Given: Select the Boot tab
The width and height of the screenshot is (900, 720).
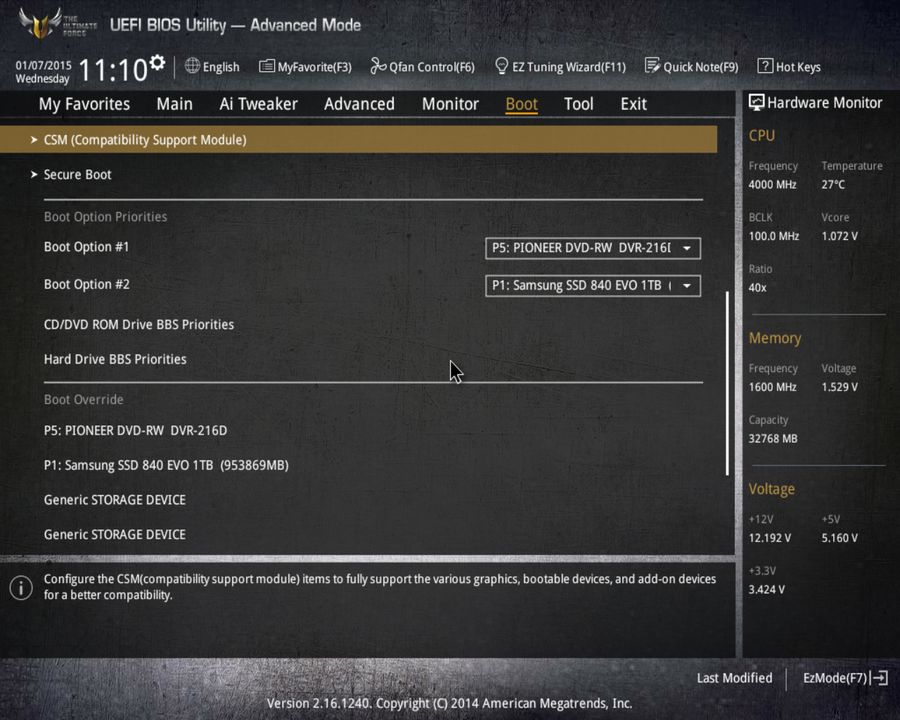Looking at the screenshot, I should pyautogui.click(x=521, y=104).
